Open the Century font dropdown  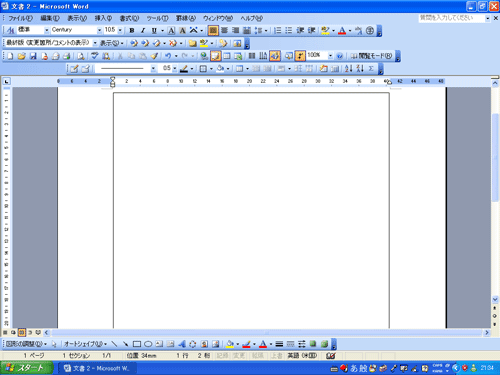[99, 30]
